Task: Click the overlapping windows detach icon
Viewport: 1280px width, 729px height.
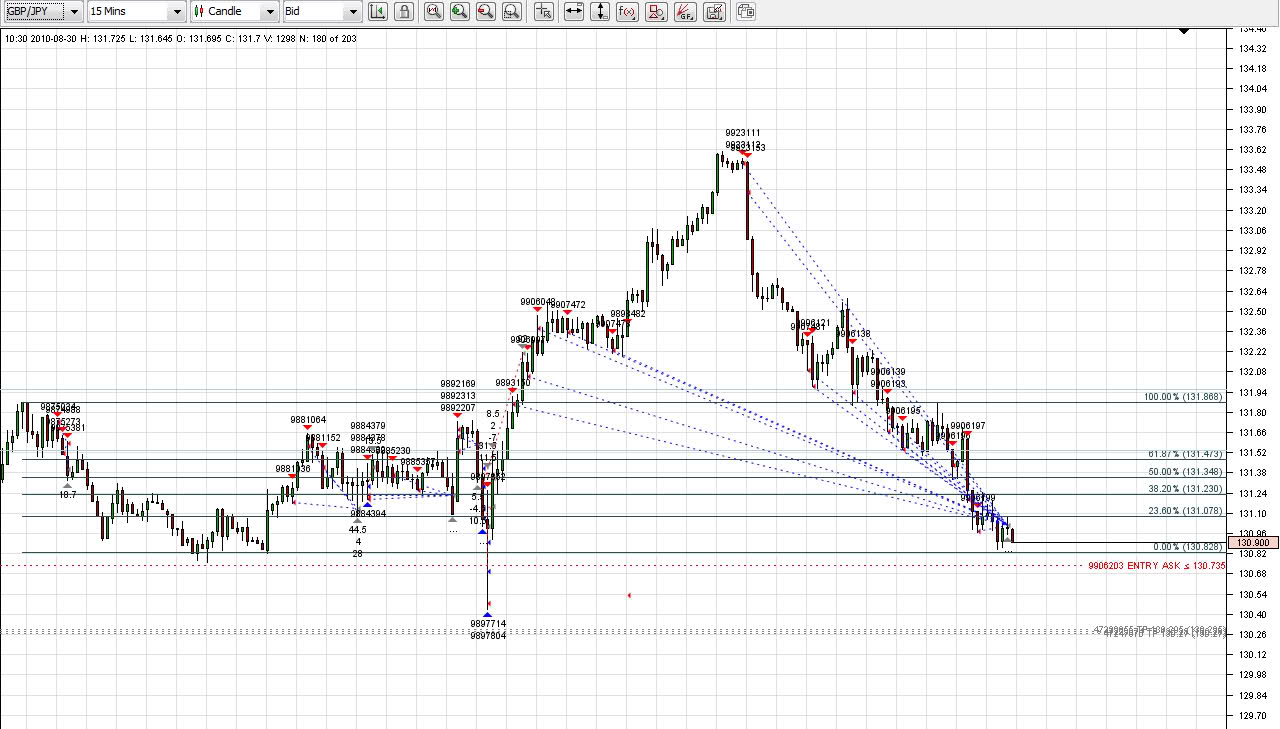Action: pos(746,12)
